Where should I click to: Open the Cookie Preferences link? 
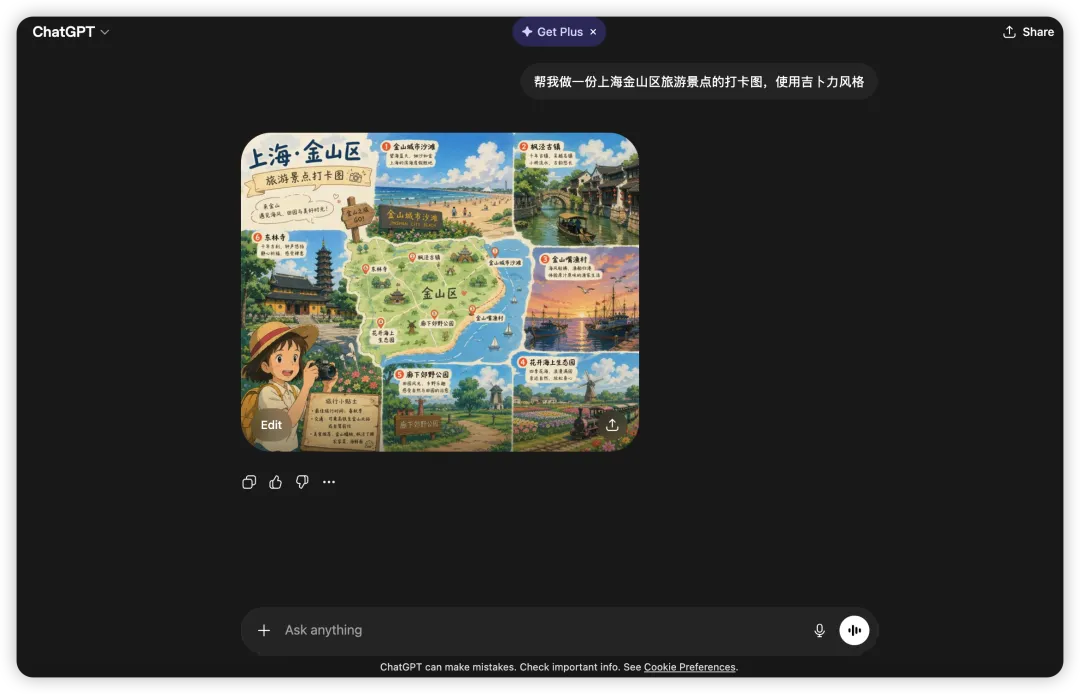click(x=689, y=667)
